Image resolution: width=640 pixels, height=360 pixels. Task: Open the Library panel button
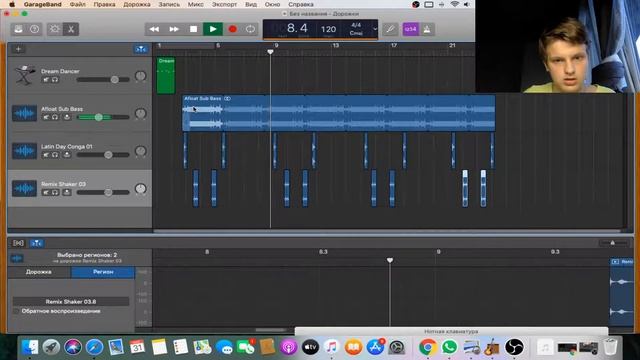(x=18, y=29)
